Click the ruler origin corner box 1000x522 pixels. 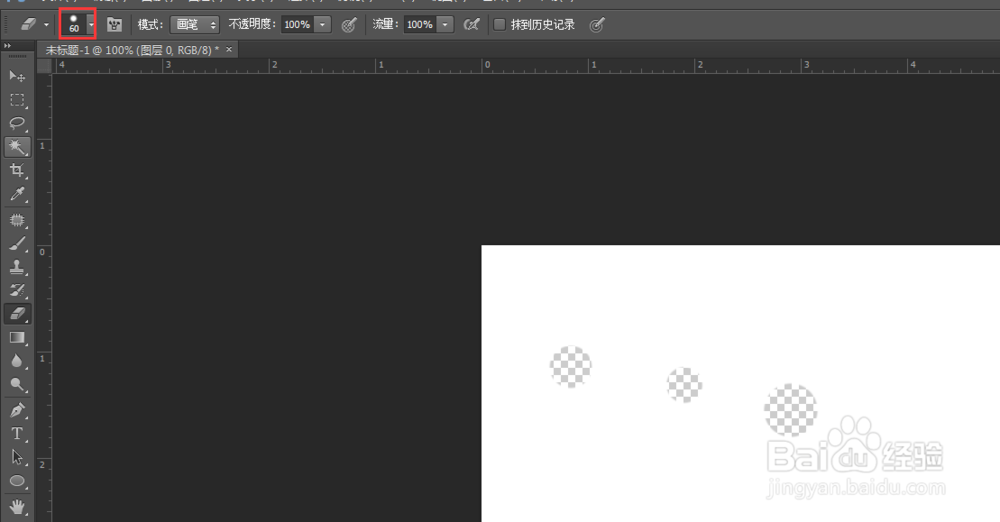coord(44,66)
